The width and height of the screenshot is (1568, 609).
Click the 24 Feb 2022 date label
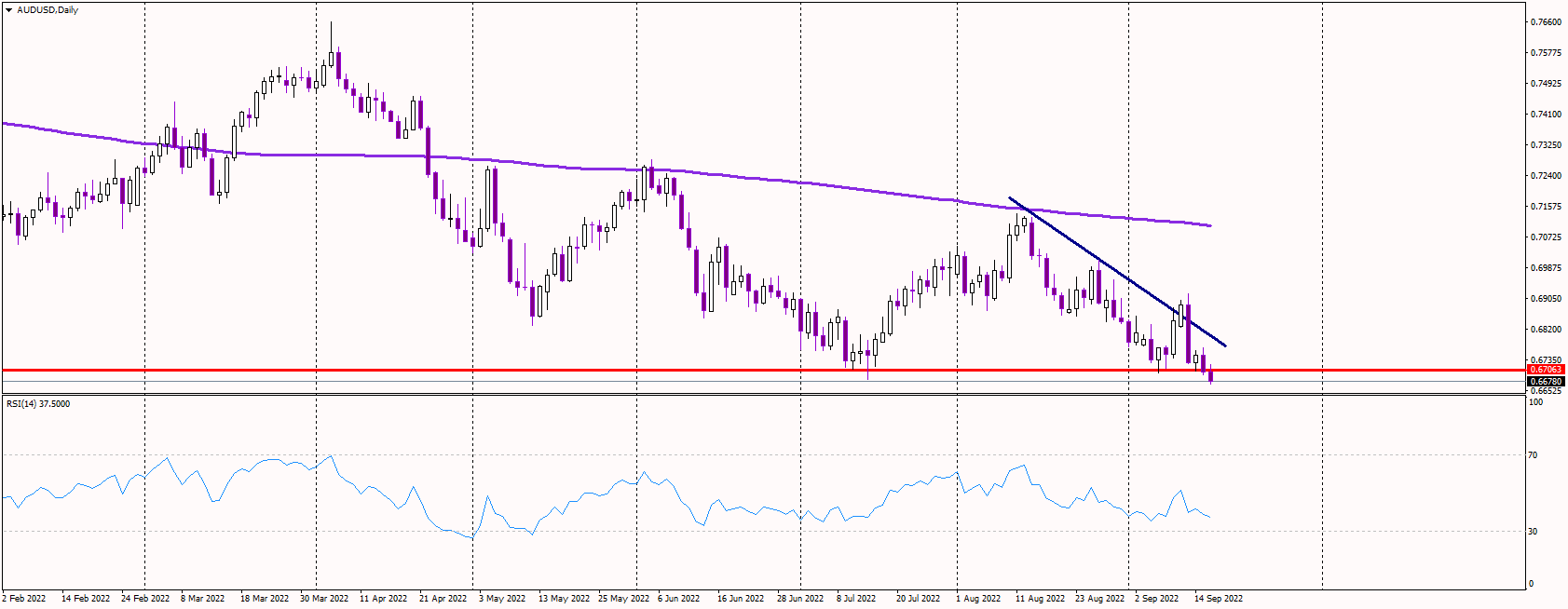145,599
